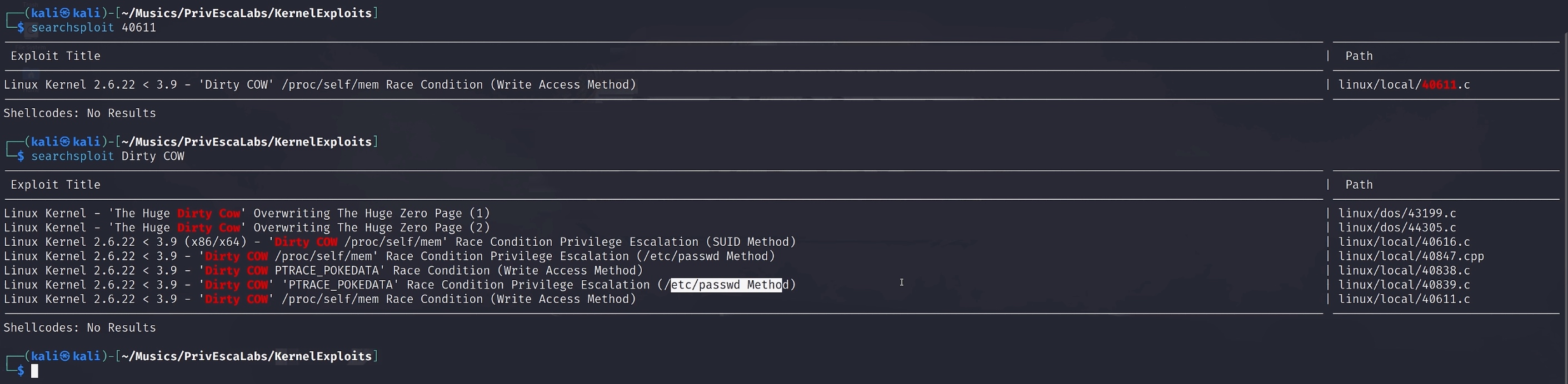Viewport: 1568px width, 384px height.
Task: Click the /proc/self/mem /etc/passwd Method 40847 exploit title
Action: [389, 256]
